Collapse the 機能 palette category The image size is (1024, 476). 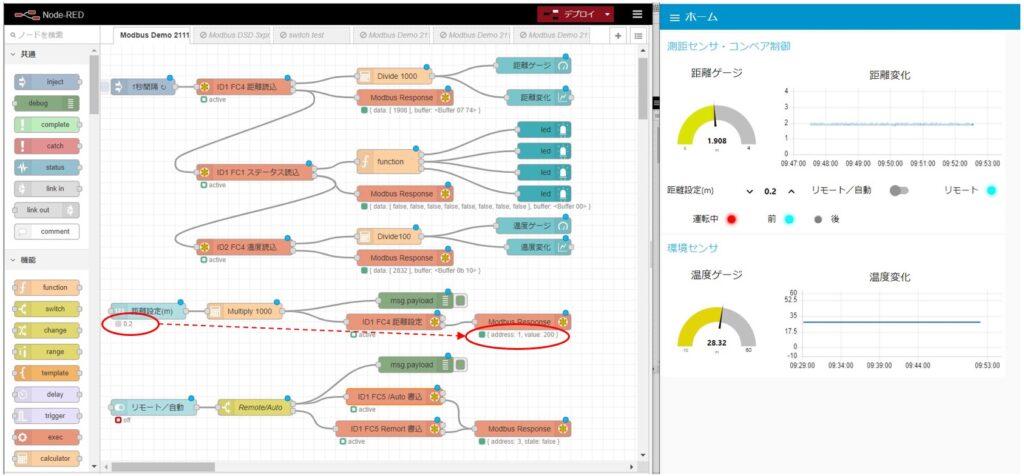(x=12, y=260)
